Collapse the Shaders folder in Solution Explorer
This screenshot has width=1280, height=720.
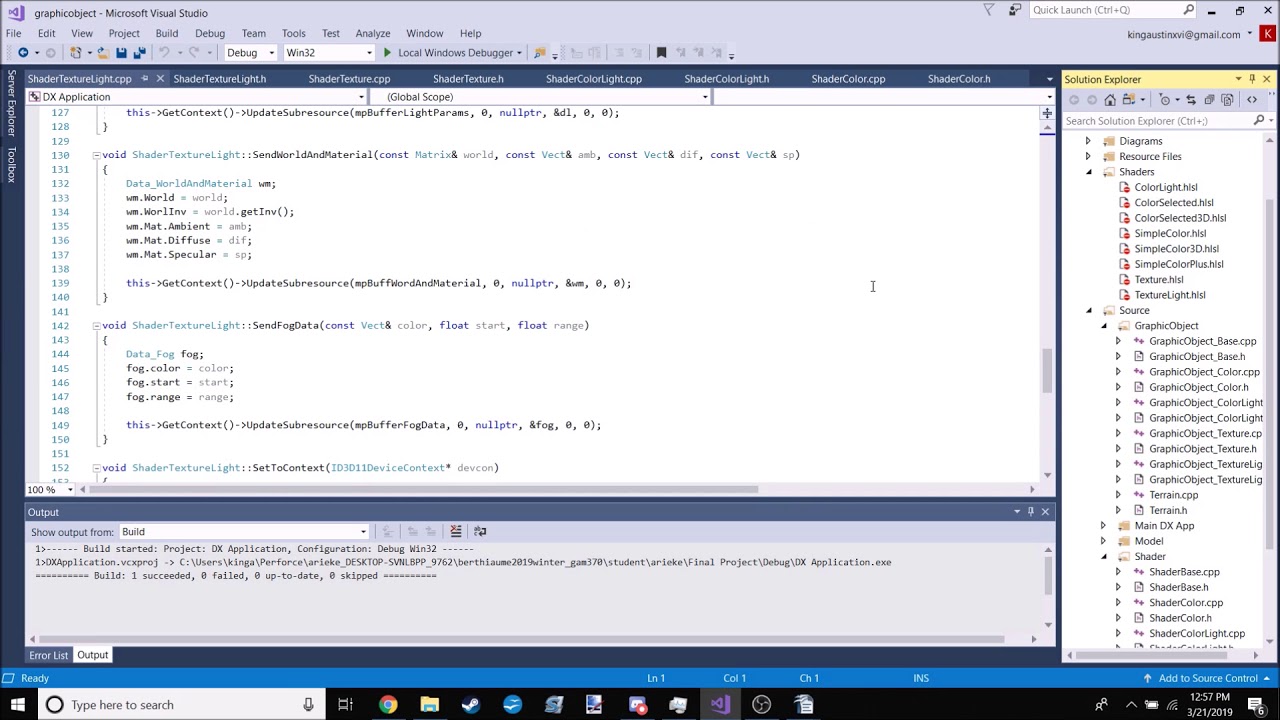click(1088, 172)
